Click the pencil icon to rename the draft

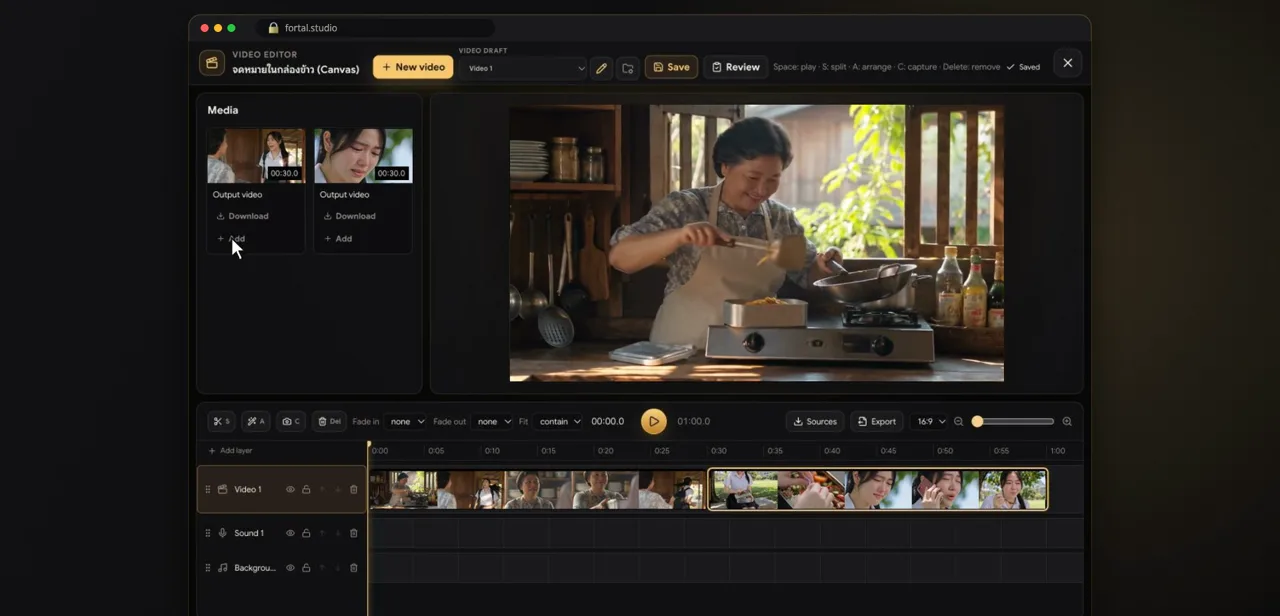[601, 68]
